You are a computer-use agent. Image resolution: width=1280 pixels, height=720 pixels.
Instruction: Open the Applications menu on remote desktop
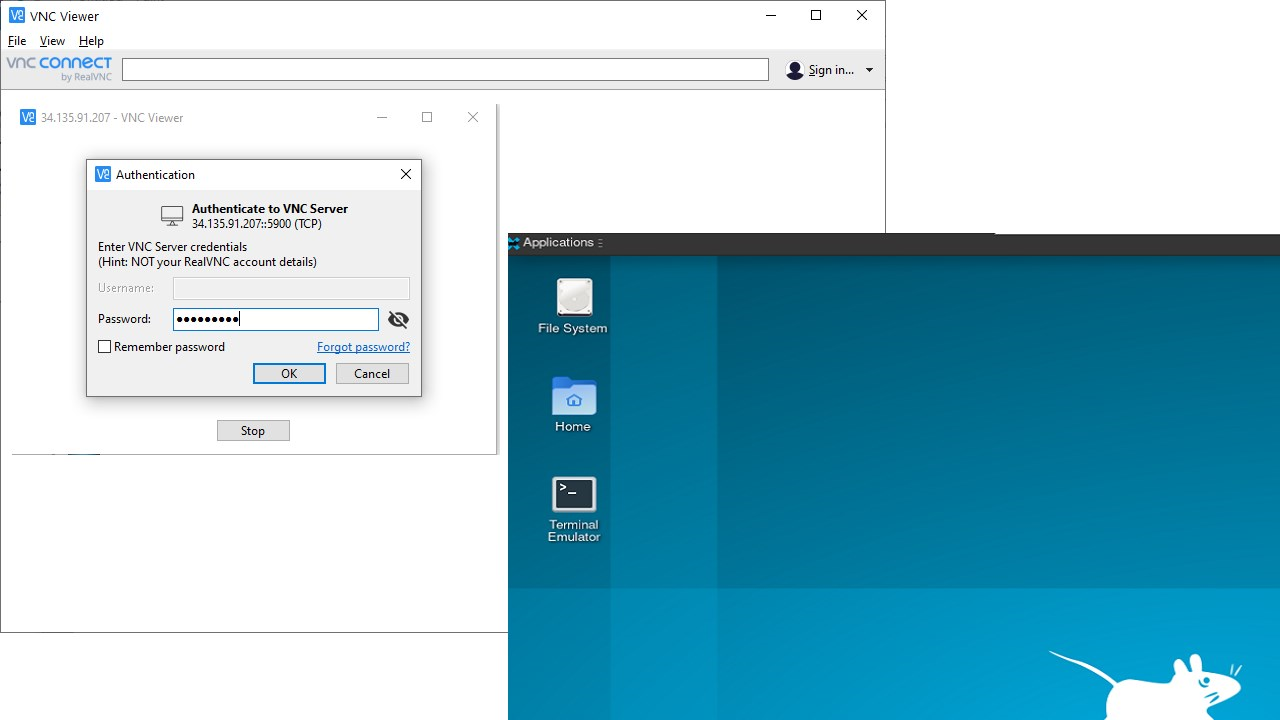[x=557, y=243]
